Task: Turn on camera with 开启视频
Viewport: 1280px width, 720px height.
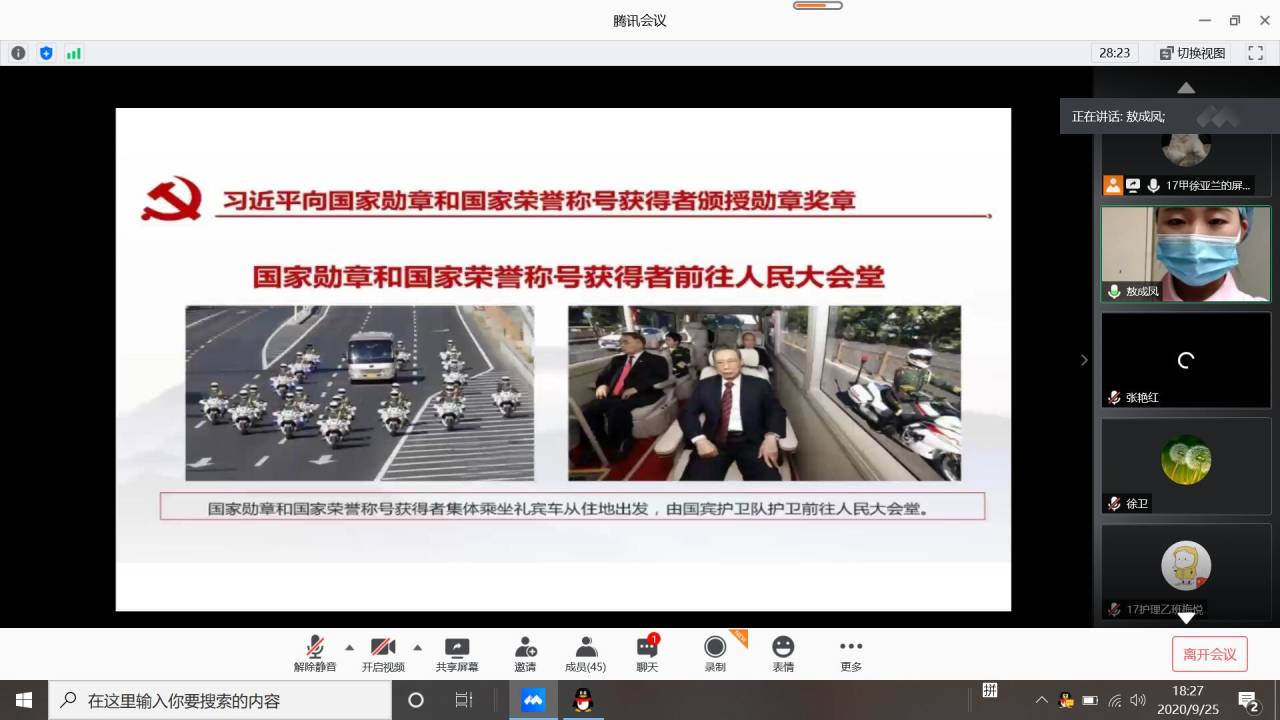Action: click(x=383, y=654)
